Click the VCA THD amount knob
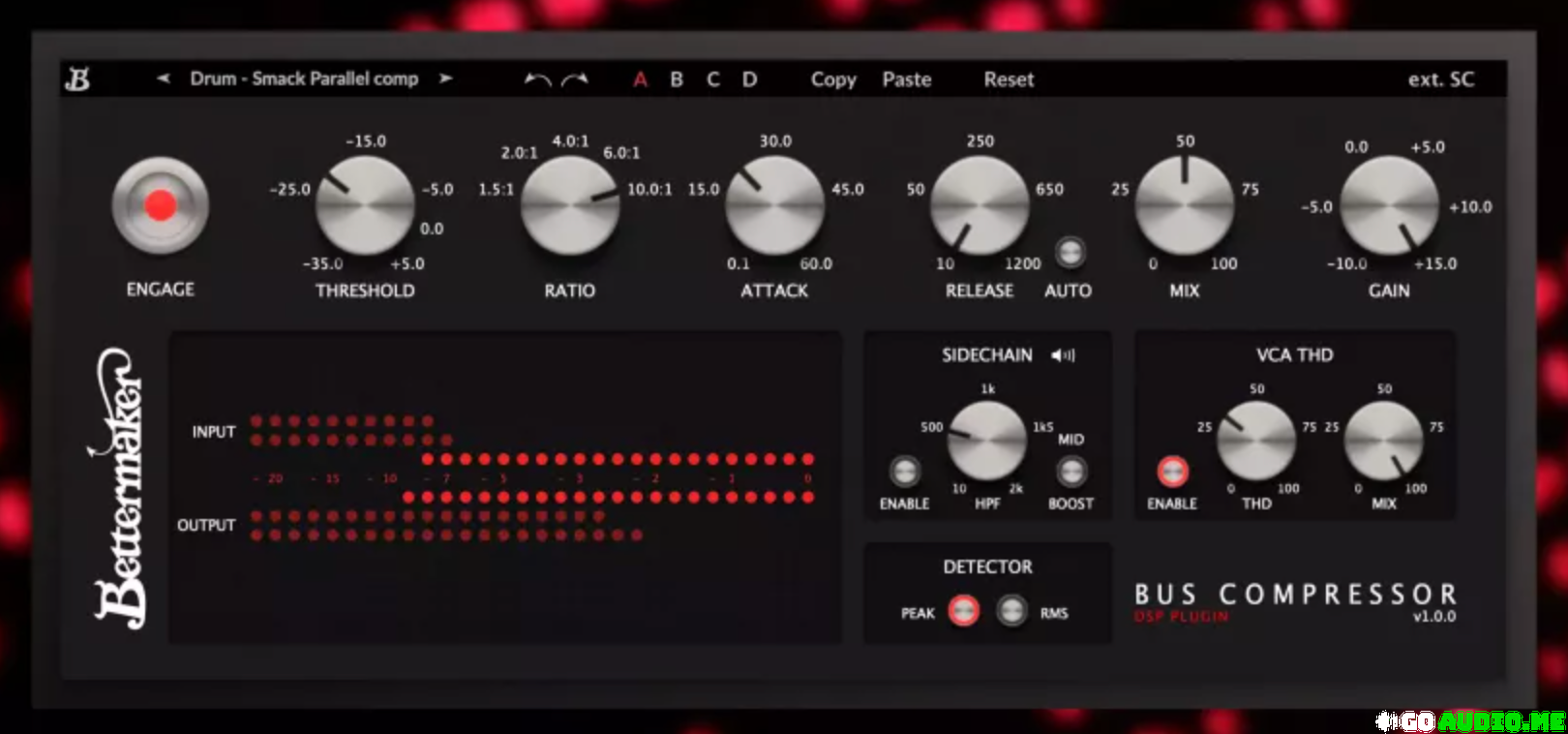The height and width of the screenshot is (734, 1568). 1256,441
